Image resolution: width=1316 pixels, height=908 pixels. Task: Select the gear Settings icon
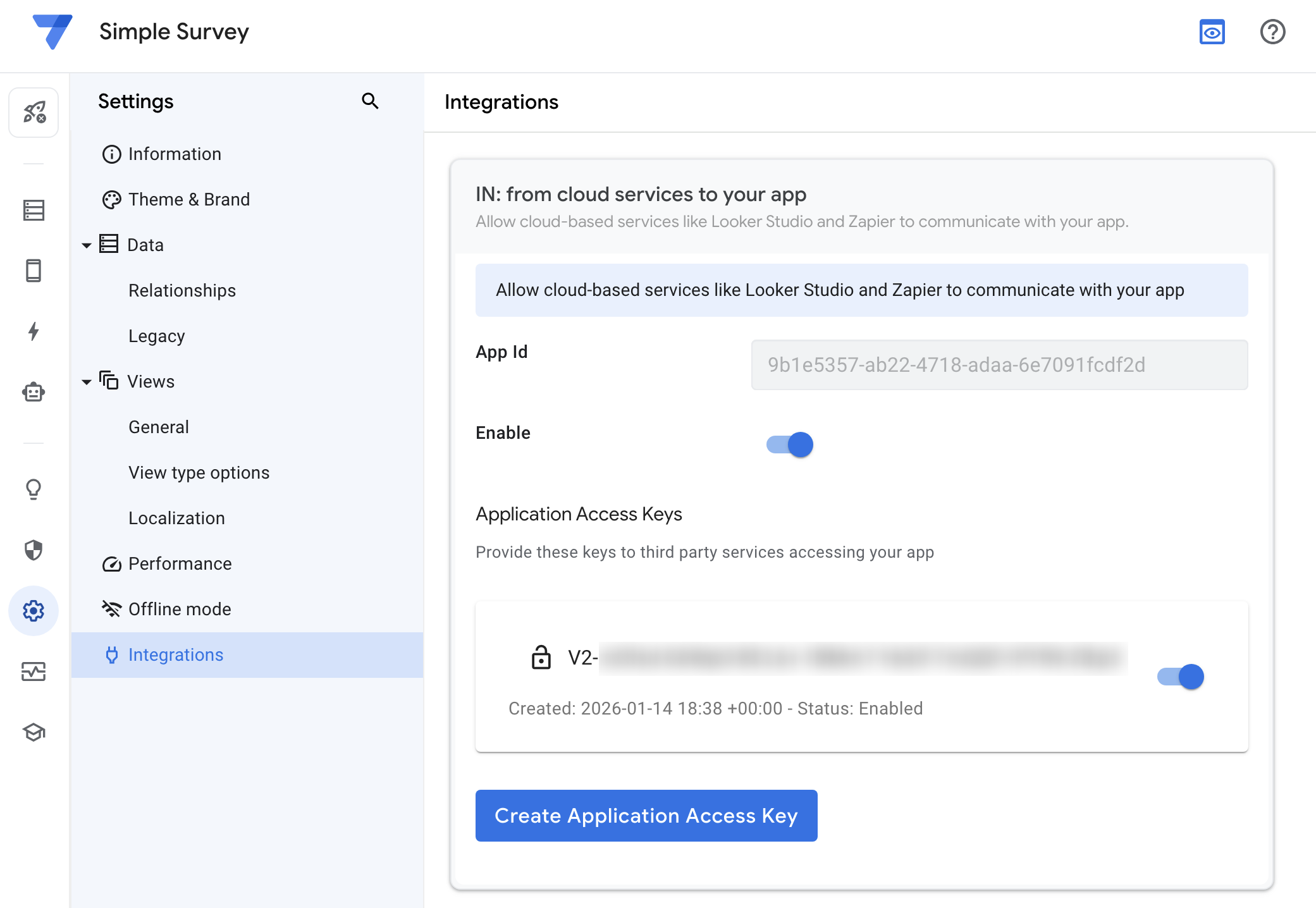[34, 611]
